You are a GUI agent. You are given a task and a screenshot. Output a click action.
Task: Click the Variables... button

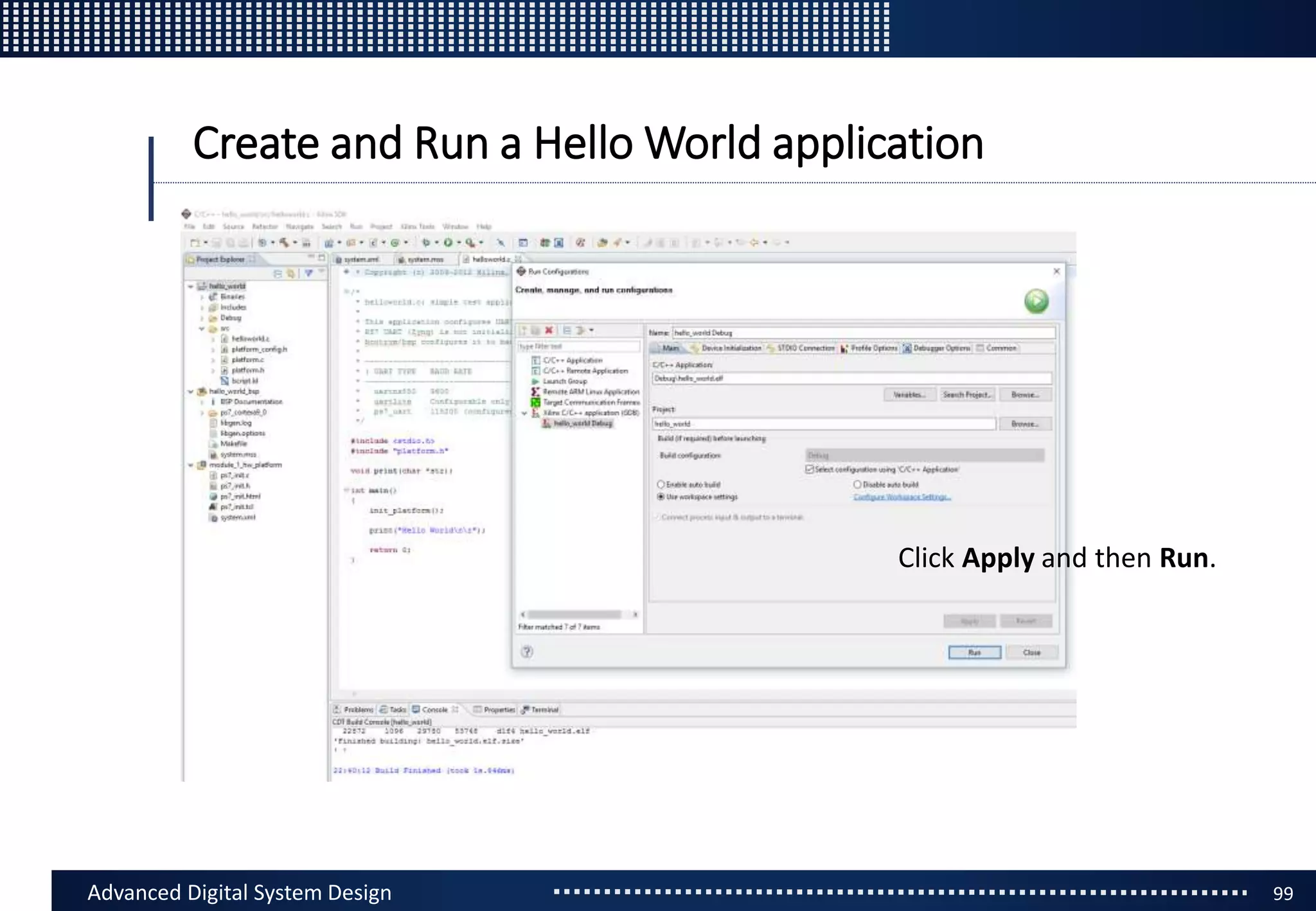(x=909, y=394)
